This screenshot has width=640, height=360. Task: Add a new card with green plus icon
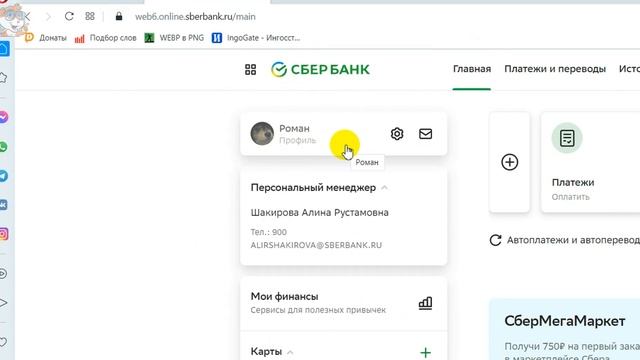tap(425, 352)
